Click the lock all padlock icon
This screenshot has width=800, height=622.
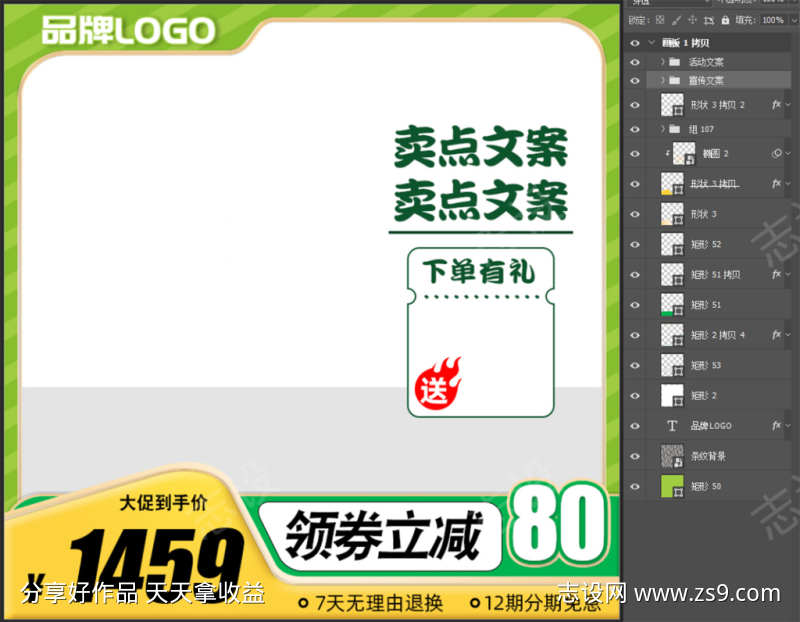[x=724, y=20]
